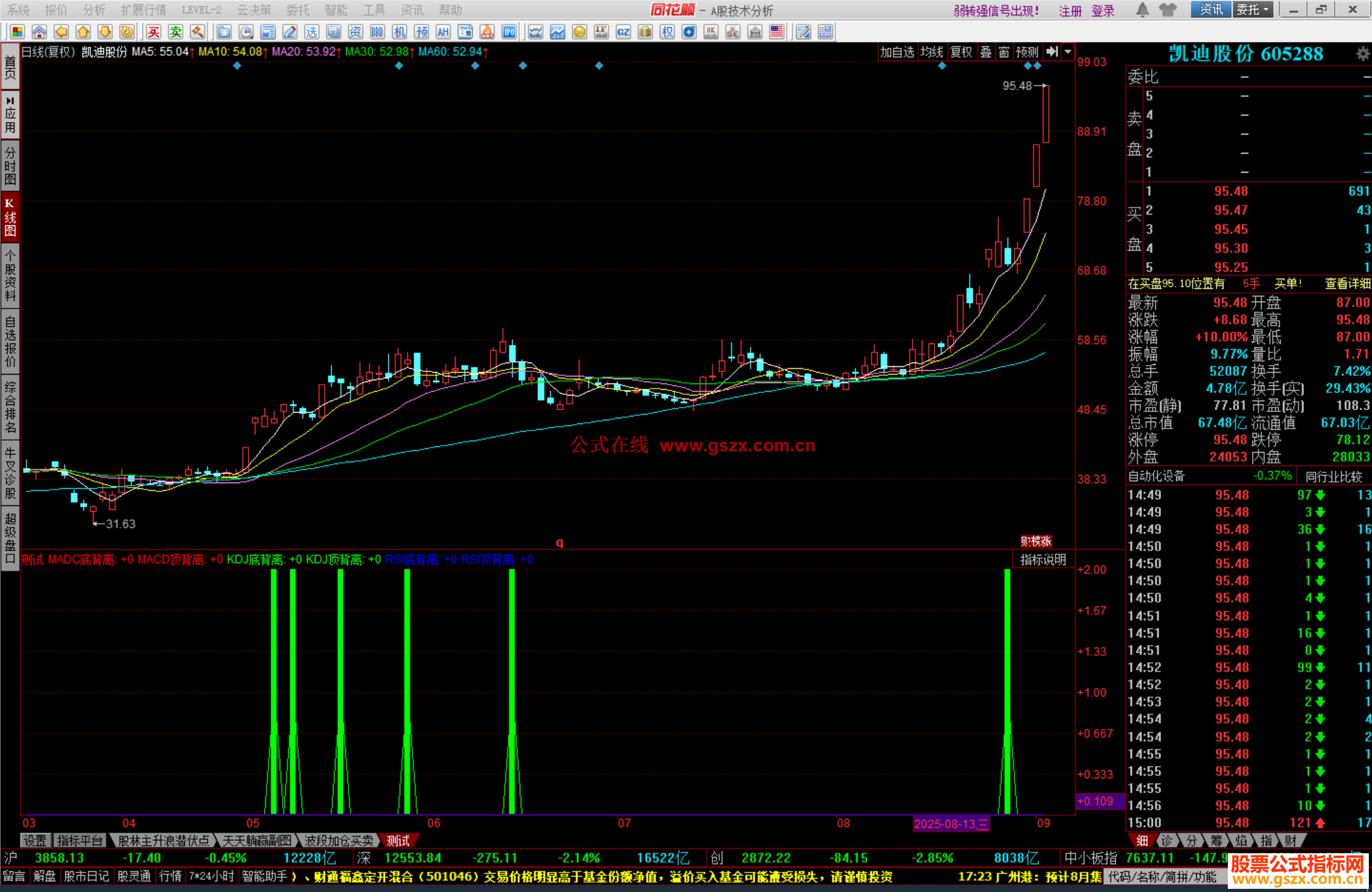Toggle 复权 adjustment button on chart
Screen dimensions: 1372x892
[x=961, y=52]
